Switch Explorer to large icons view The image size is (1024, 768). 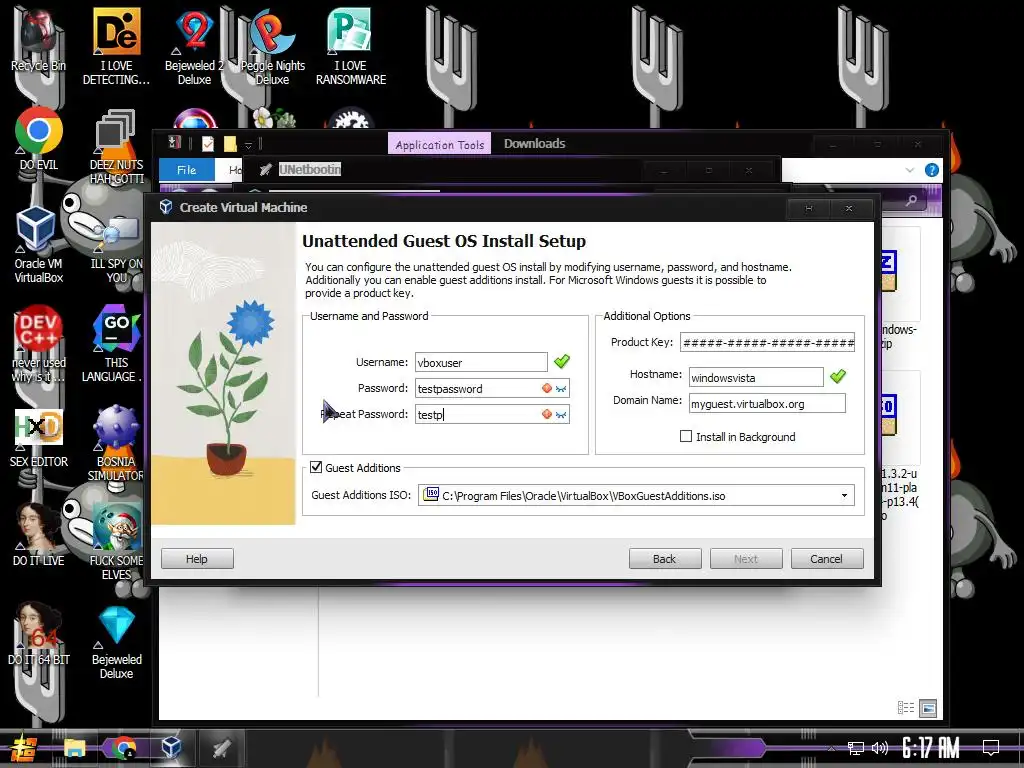[928, 707]
